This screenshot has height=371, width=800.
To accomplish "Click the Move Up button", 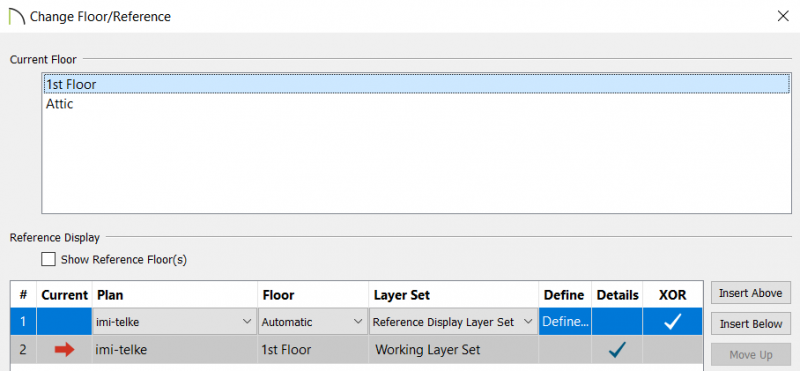I will 751,354.
